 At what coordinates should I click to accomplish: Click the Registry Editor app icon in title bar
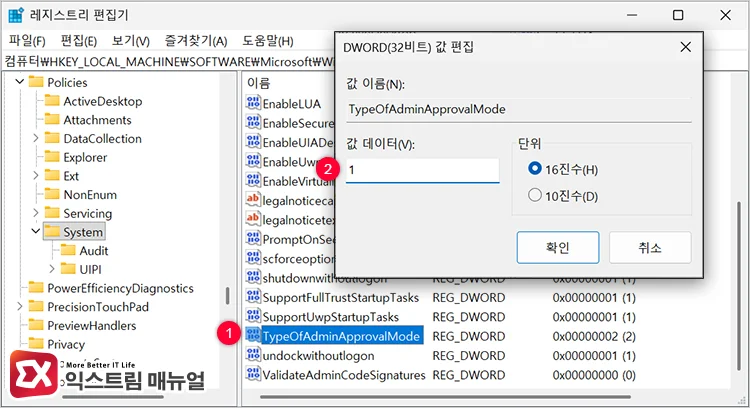[15, 15]
